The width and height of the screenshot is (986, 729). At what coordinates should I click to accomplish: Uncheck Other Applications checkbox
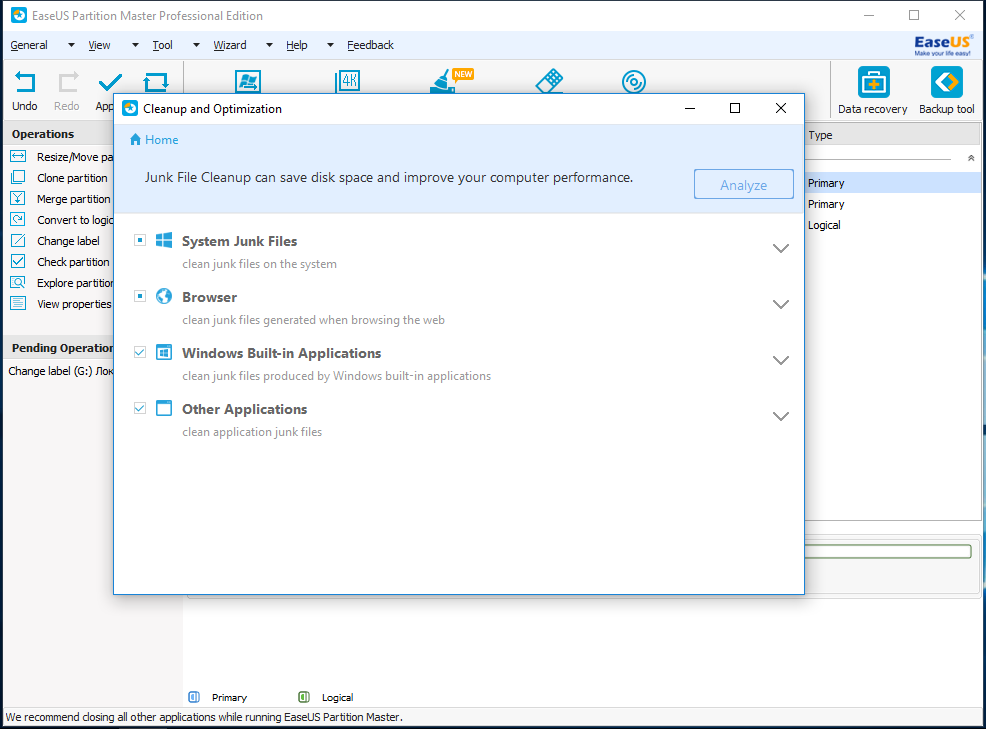(x=140, y=408)
